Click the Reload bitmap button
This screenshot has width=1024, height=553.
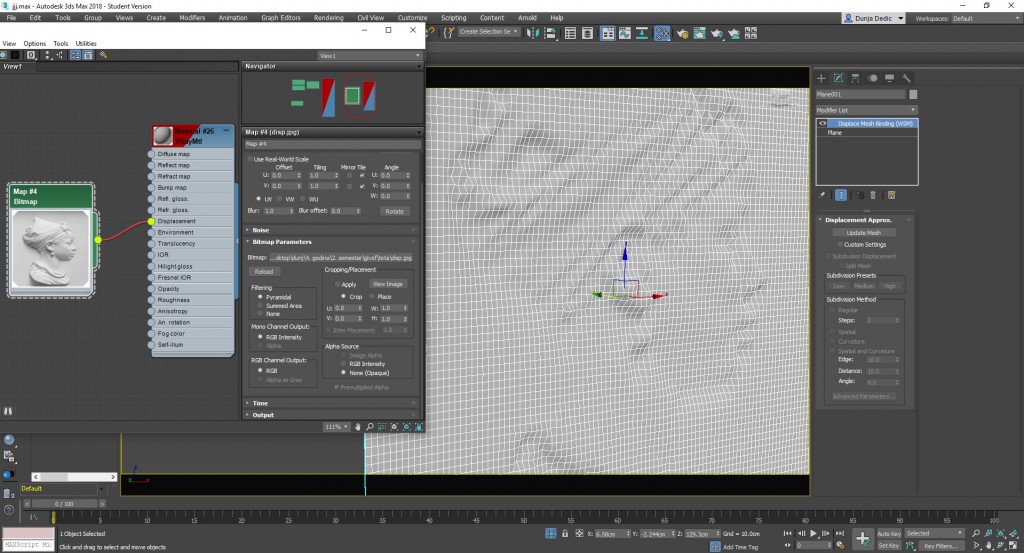tap(264, 272)
